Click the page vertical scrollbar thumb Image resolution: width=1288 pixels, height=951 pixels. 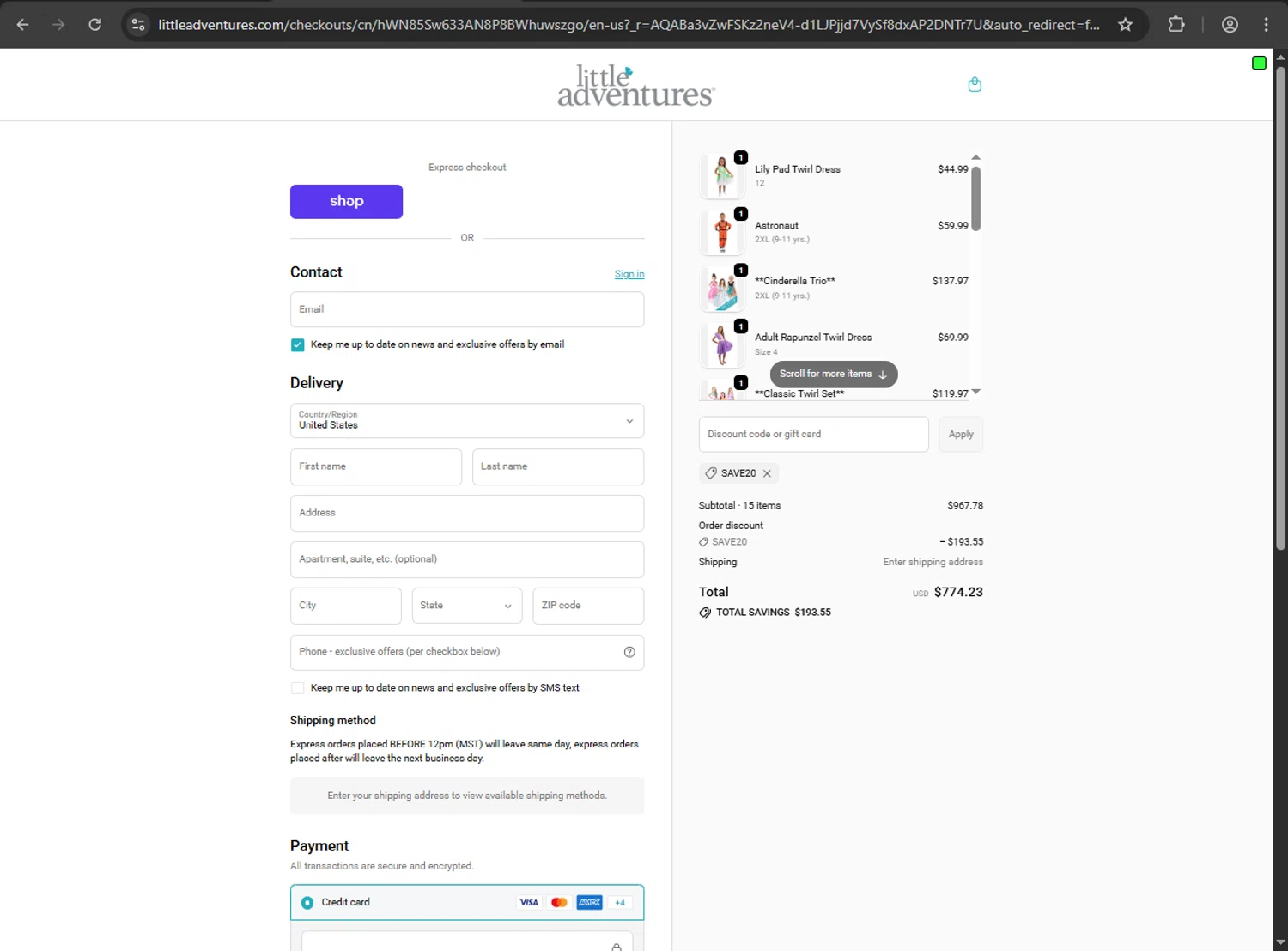pos(1280,309)
